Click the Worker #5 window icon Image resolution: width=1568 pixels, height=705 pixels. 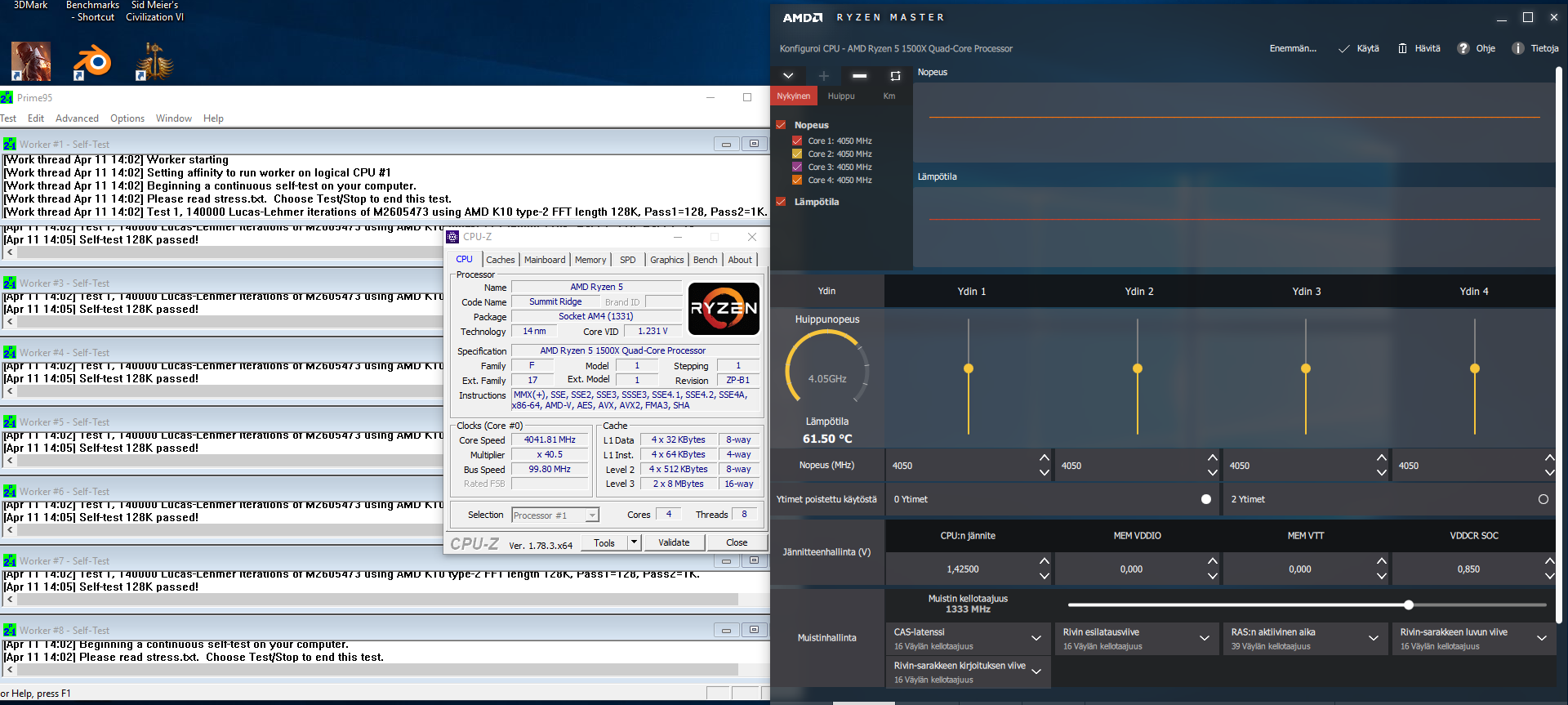[x=10, y=422]
